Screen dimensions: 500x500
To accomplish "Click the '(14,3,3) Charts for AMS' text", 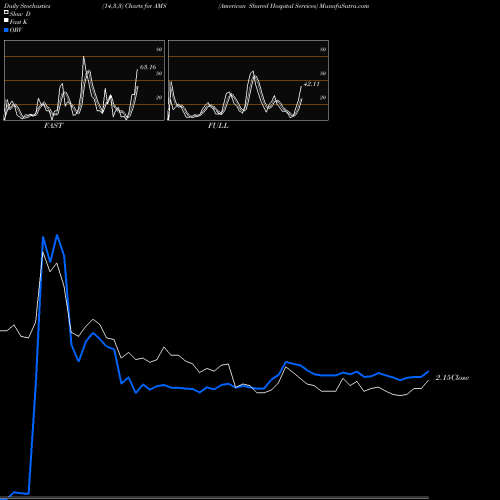I will pos(134,6).
